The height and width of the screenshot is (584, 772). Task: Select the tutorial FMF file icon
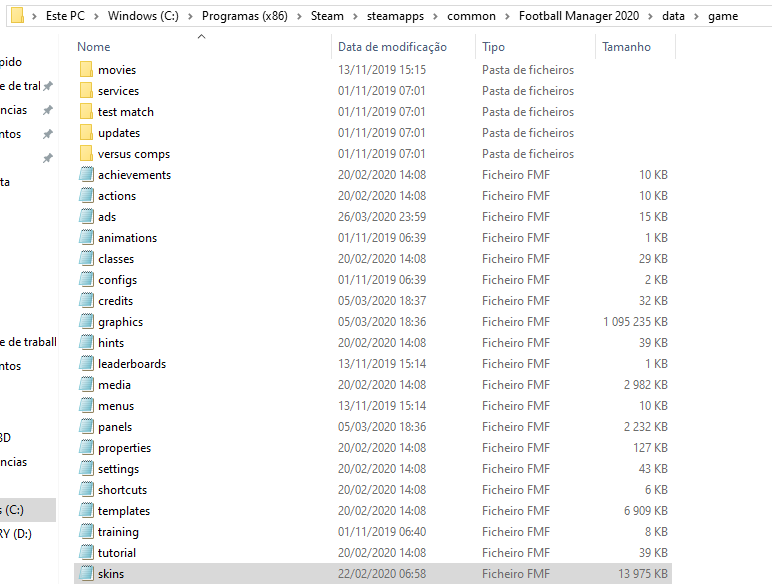[x=86, y=552]
